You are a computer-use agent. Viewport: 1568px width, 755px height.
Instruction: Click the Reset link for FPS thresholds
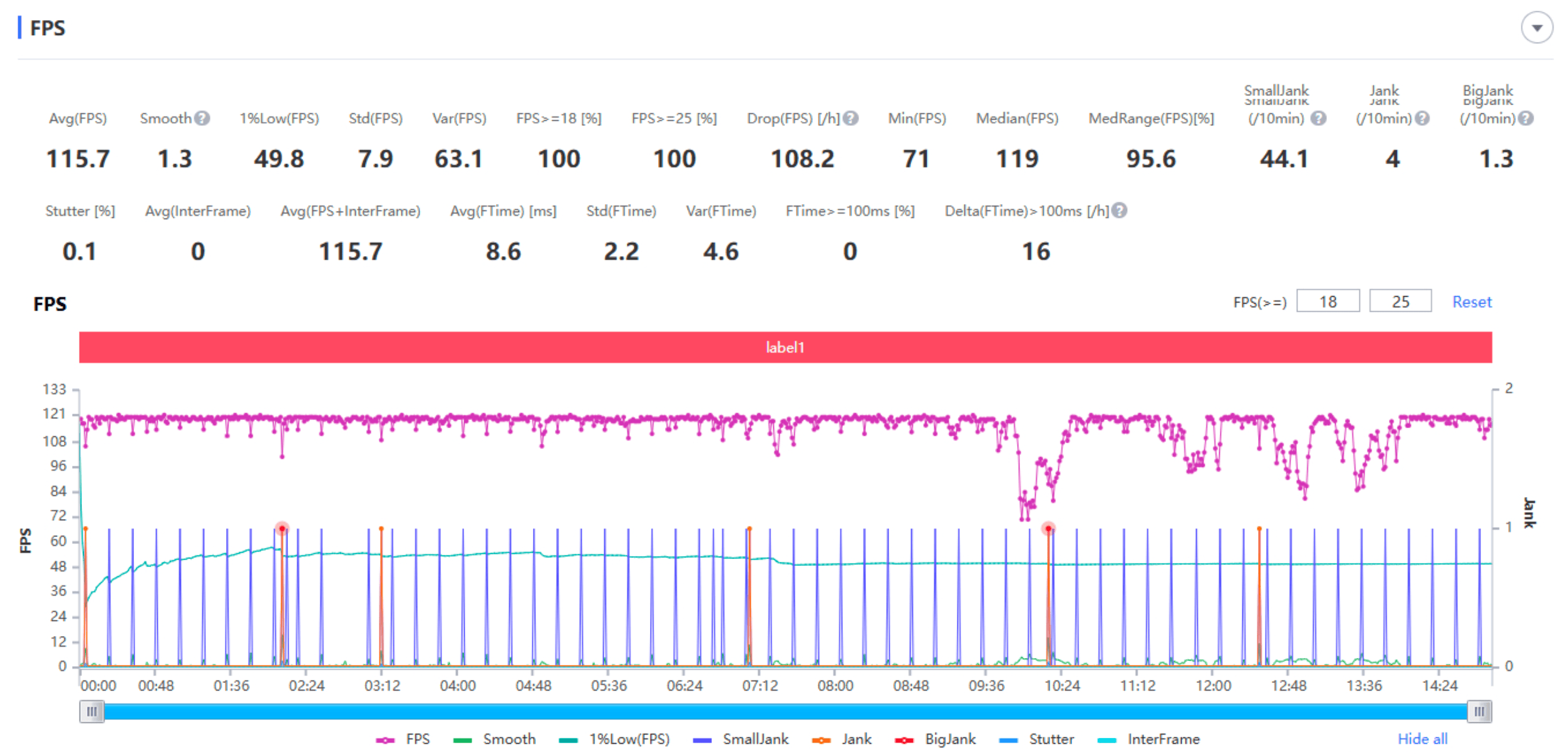click(x=1472, y=302)
